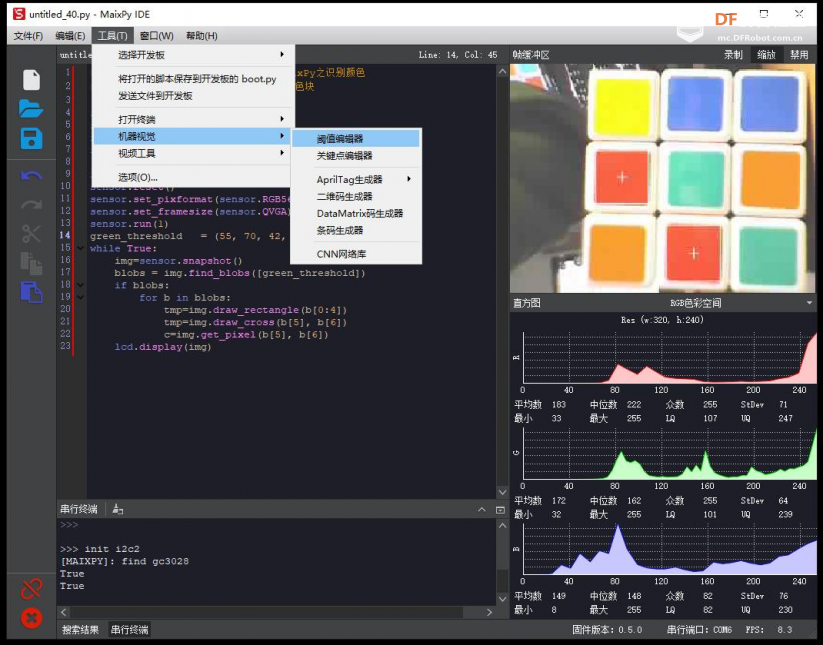
Task: Click the terminal horizontal scroll right arrow
Action: coord(490,612)
